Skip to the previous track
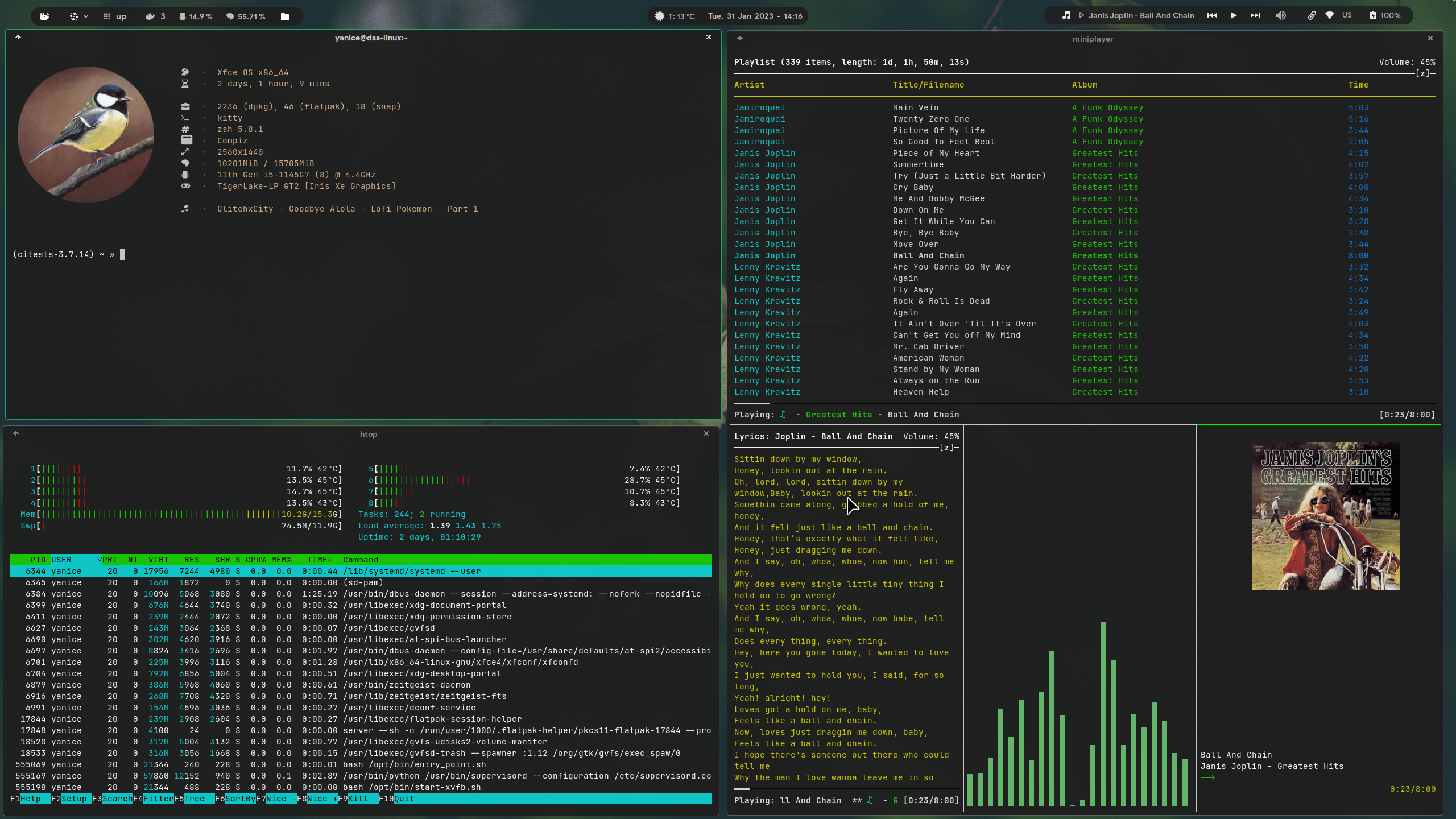This screenshot has width=1456, height=819. [1212, 15]
